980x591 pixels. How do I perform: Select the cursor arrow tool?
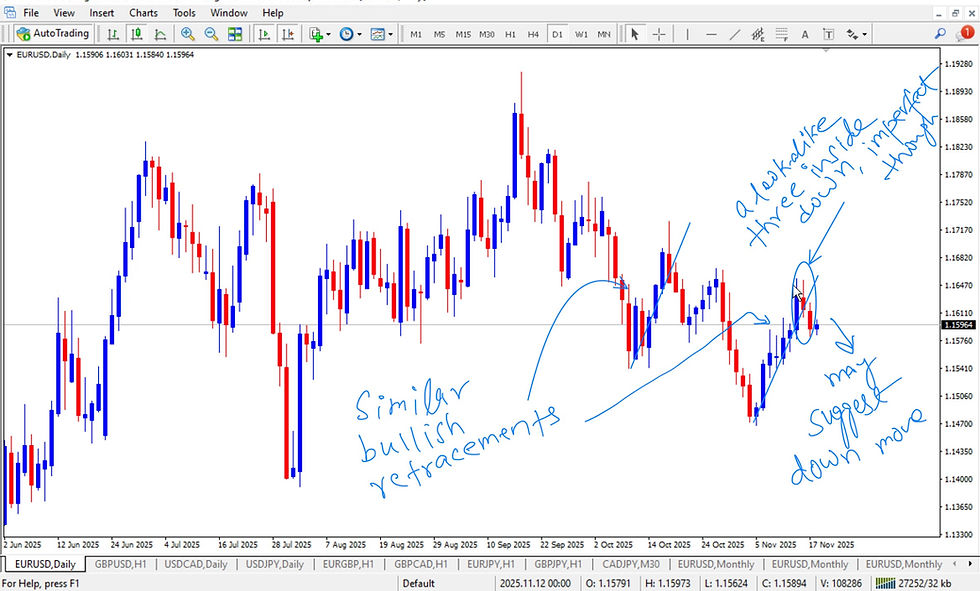point(635,34)
